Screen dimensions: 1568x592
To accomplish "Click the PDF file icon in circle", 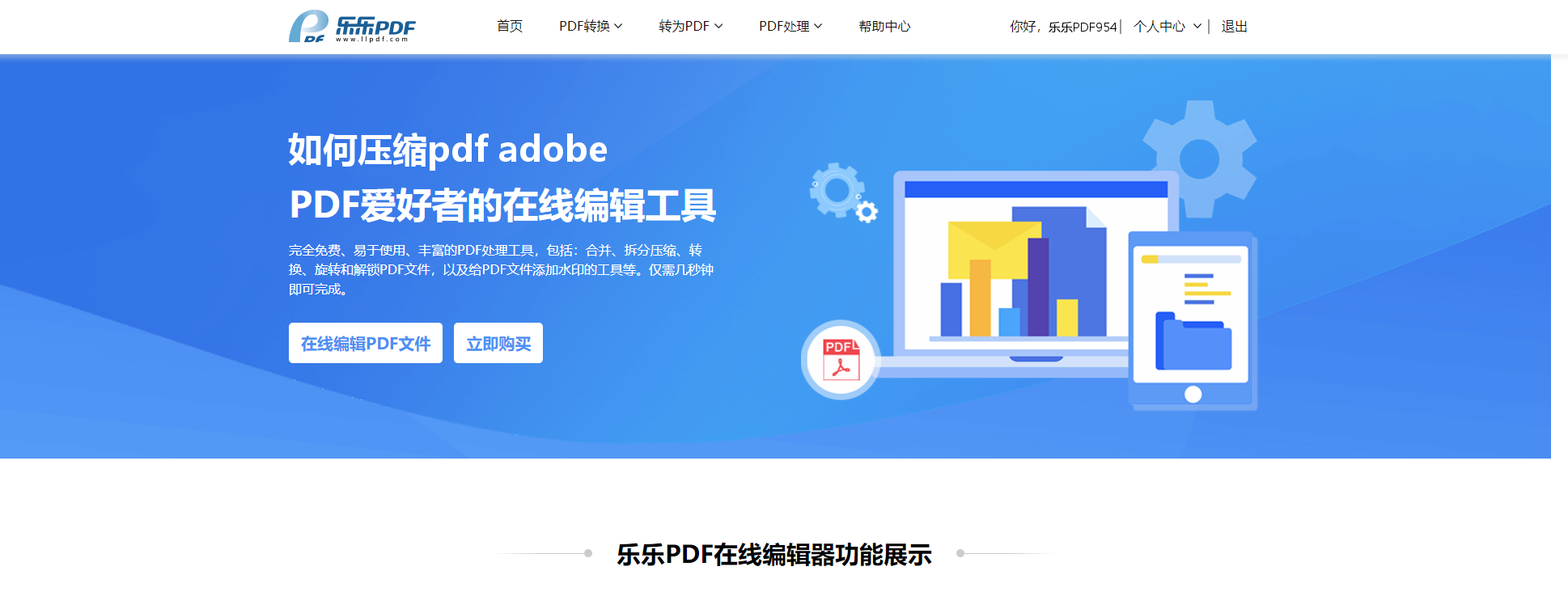I will point(841,359).
